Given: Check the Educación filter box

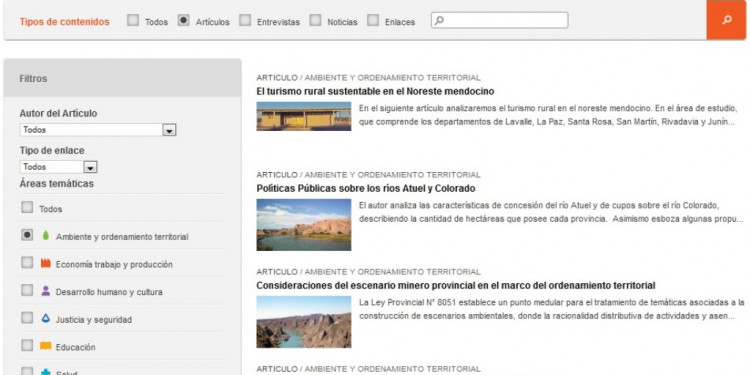Looking at the screenshot, I should pyautogui.click(x=27, y=345).
